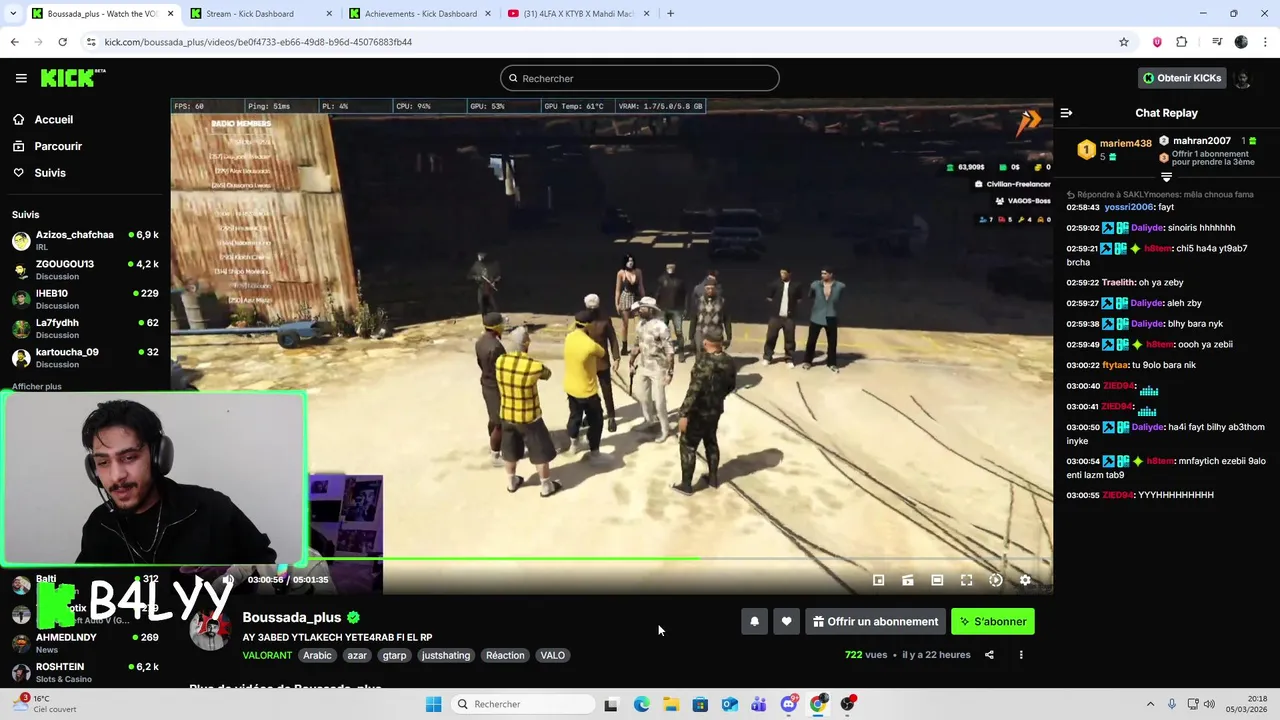Open video player settings gear
This screenshot has height=720, width=1280.
coord(1025,580)
